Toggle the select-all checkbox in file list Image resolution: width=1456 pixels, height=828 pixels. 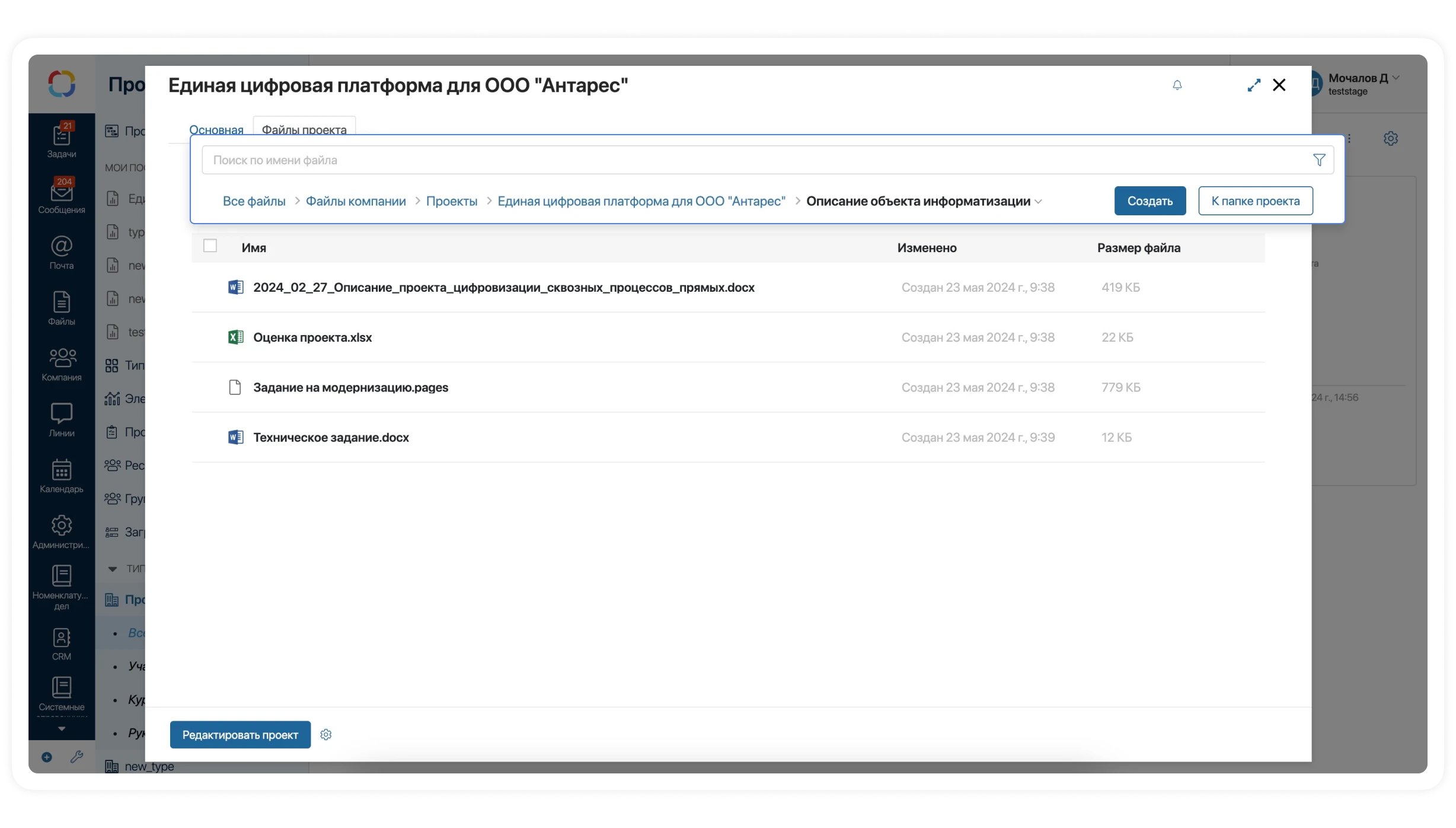(x=210, y=244)
